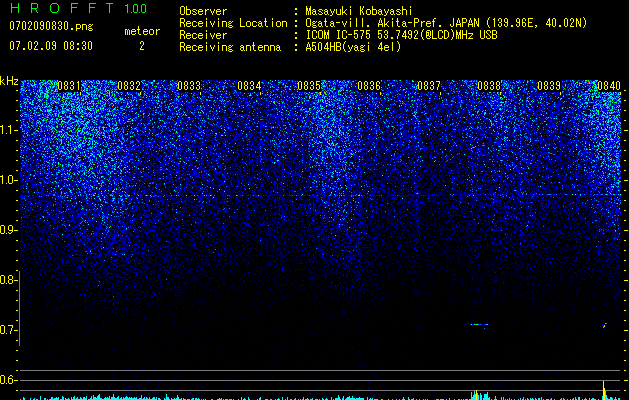629x400 pixels.
Task: Click the 1.1 frequency axis label
Action: click(7, 130)
